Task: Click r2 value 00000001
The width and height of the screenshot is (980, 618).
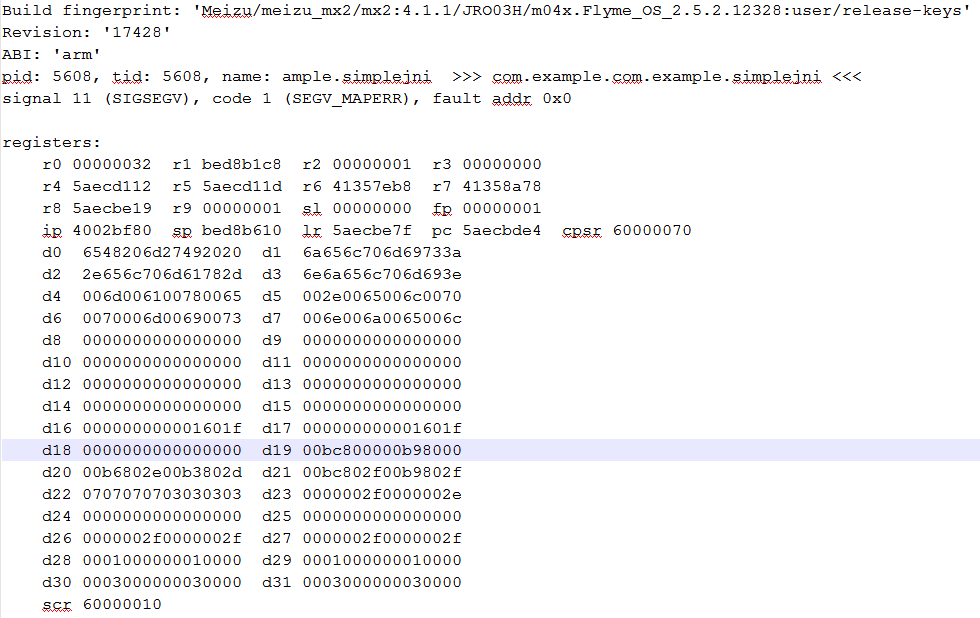Action: (372, 164)
